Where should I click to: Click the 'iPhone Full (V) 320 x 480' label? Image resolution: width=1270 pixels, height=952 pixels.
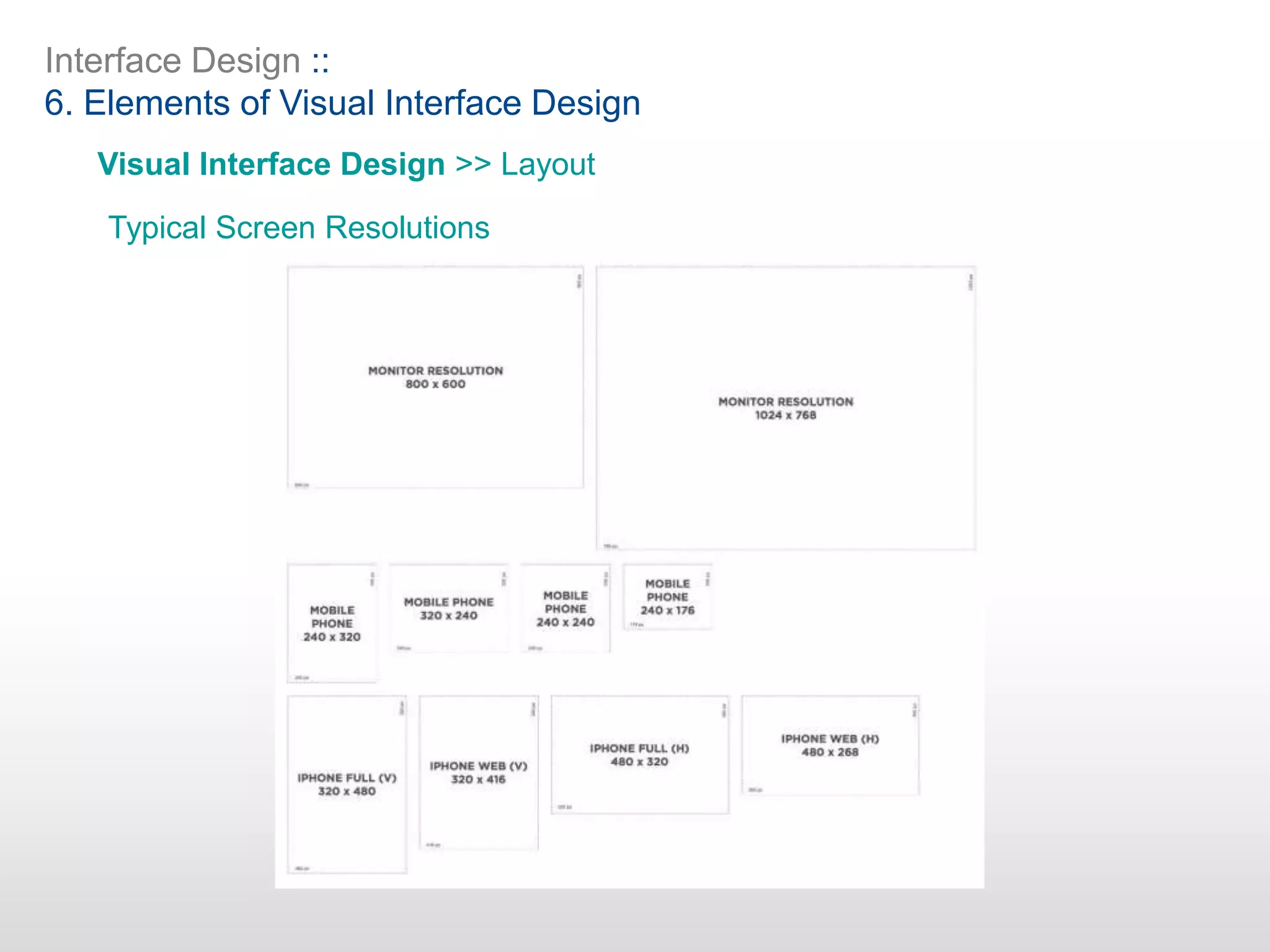click(347, 785)
